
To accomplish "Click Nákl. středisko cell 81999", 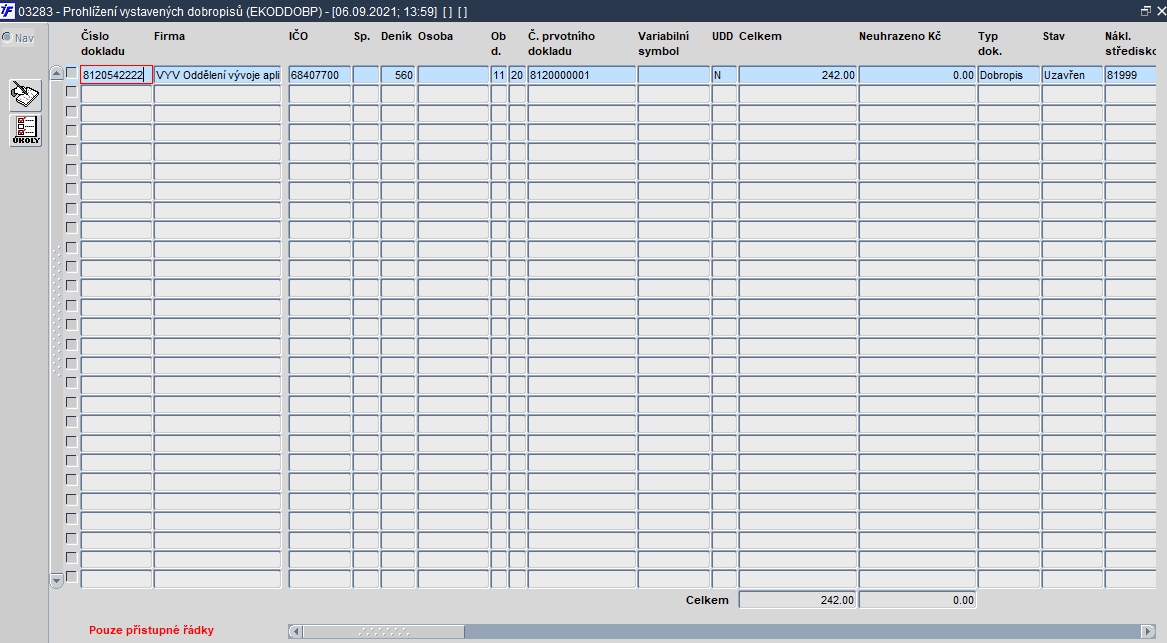I will pyautogui.click(x=1130, y=74).
